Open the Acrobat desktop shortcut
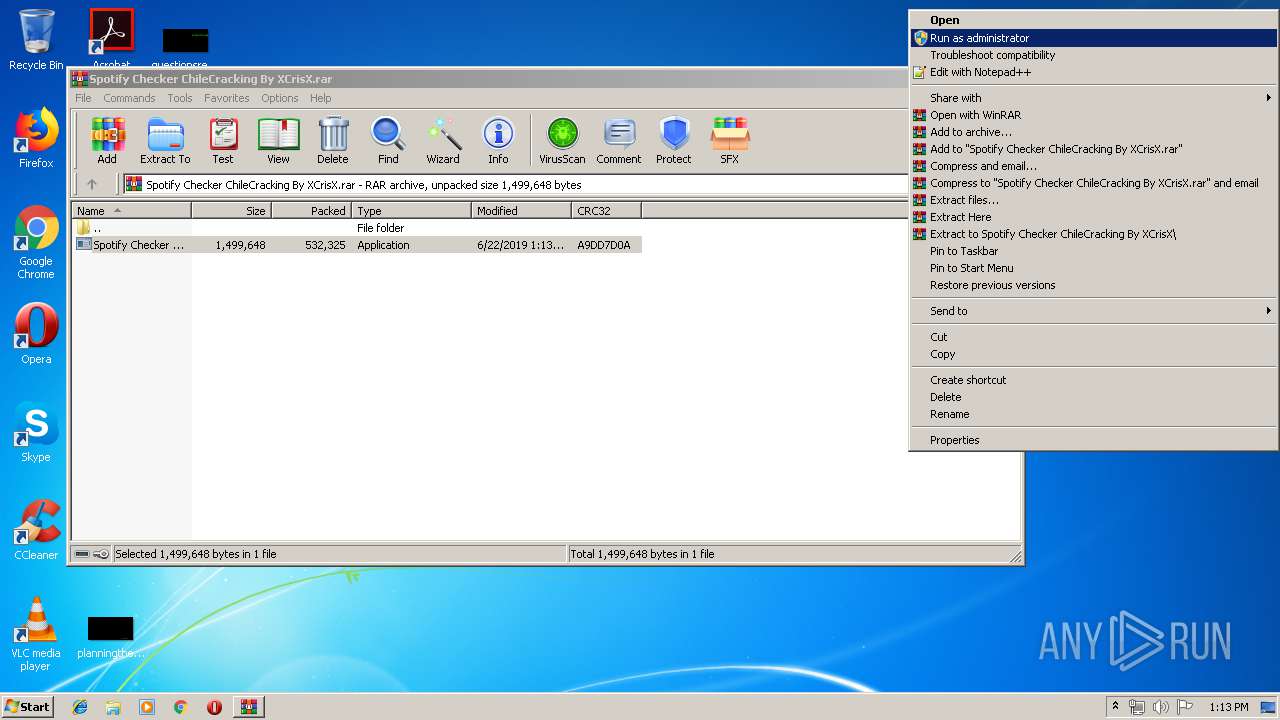The image size is (1280, 720). tap(111, 40)
